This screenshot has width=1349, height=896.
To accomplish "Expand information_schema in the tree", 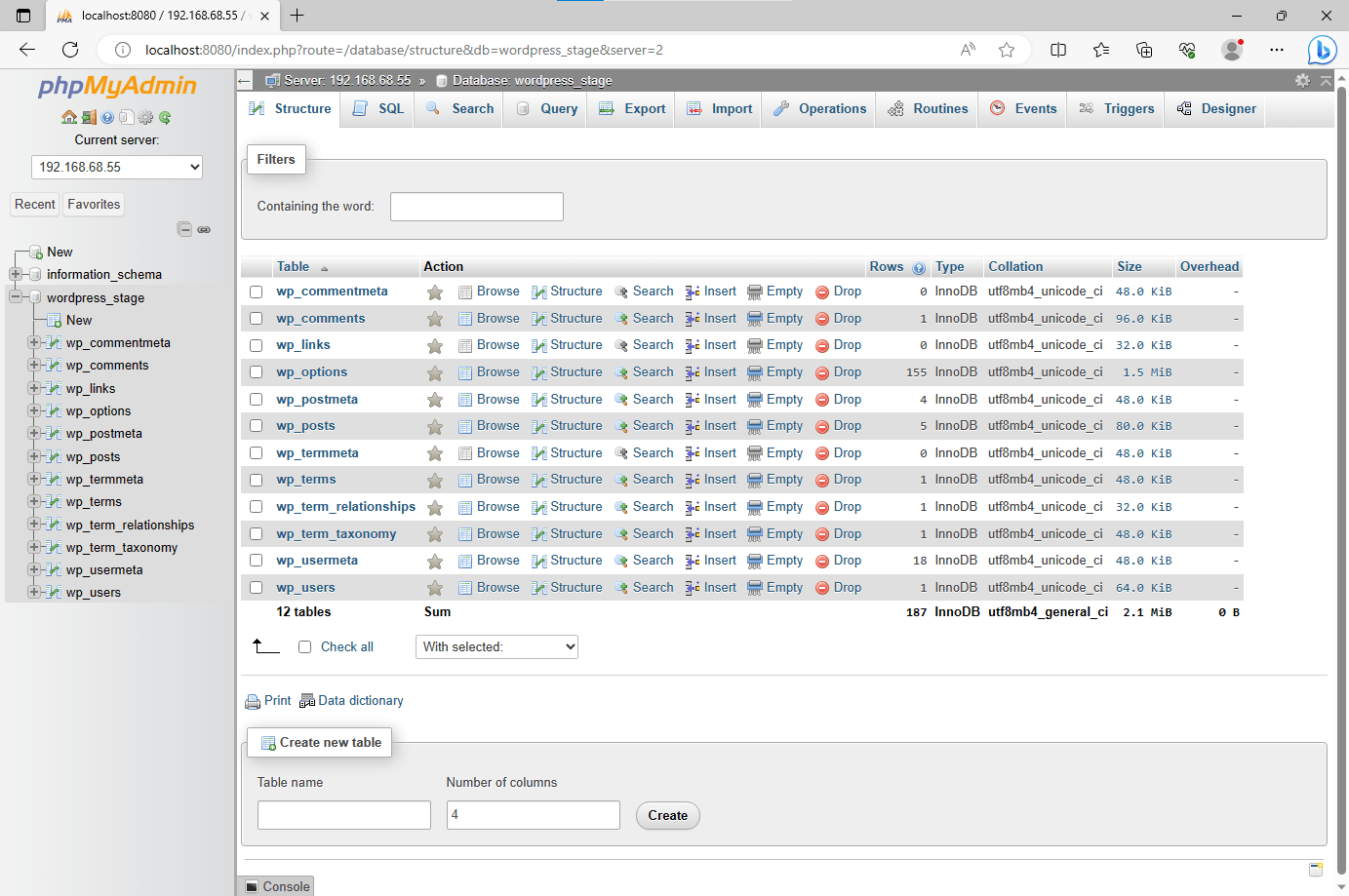I will click(x=16, y=274).
